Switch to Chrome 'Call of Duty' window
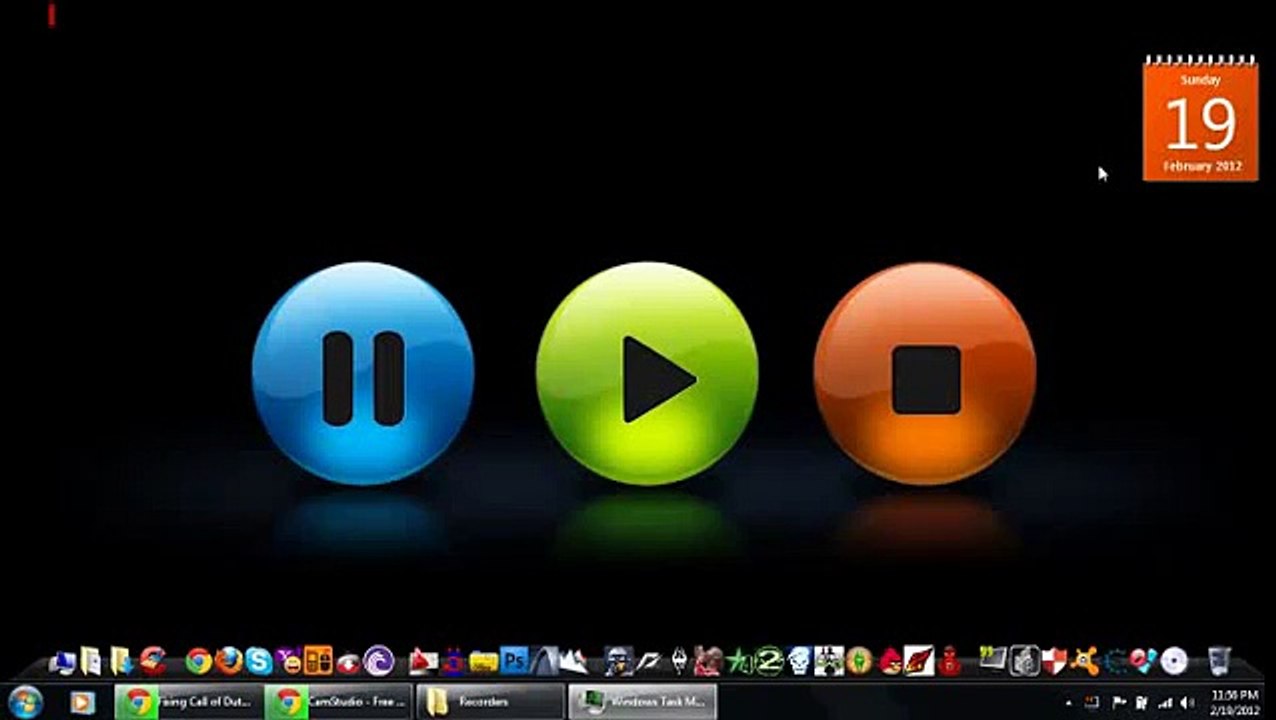1276x720 pixels. coord(188,702)
